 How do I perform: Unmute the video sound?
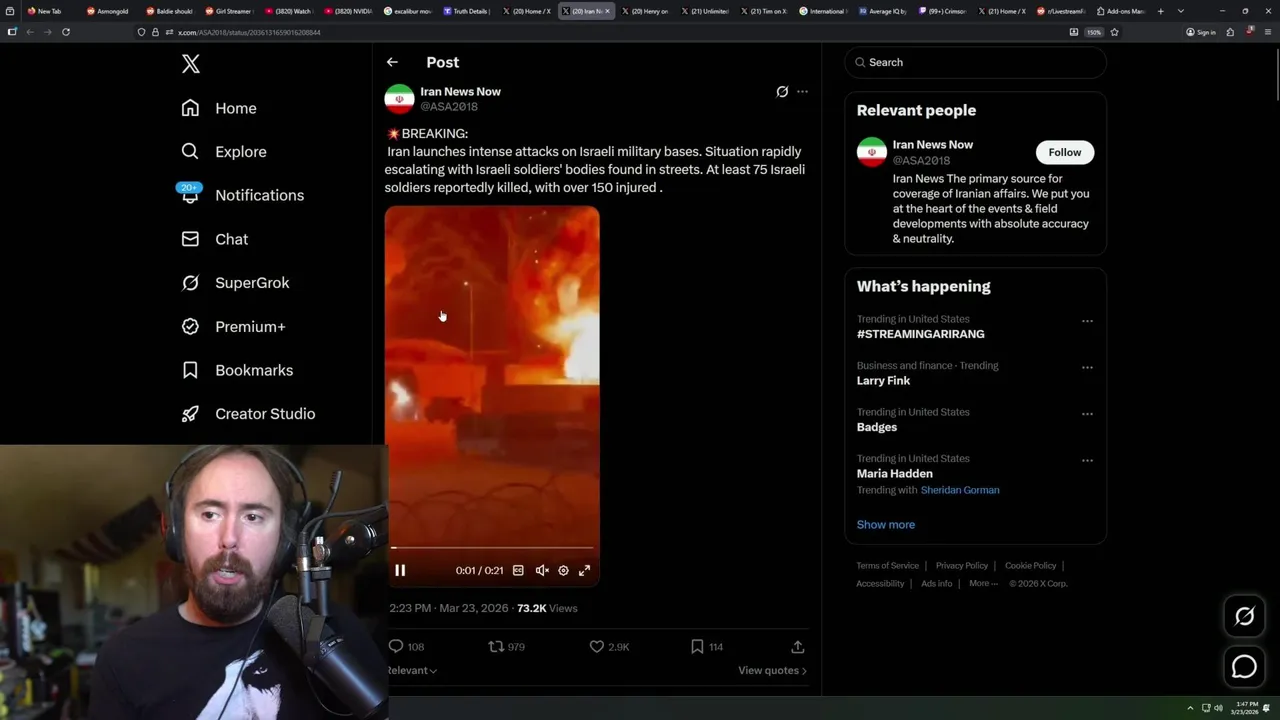[541, 570]
